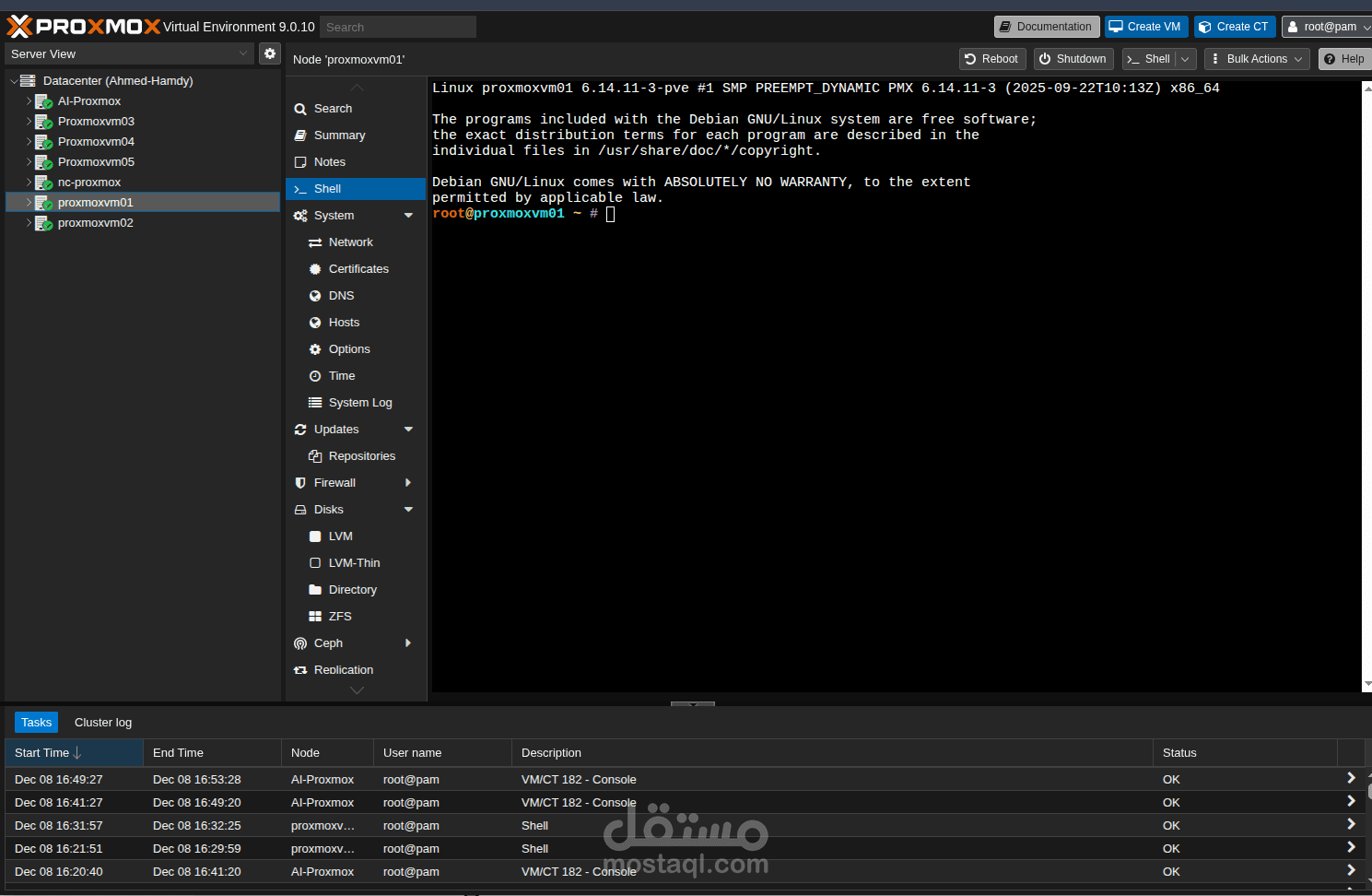Select the Shell menu entry
1372x896 pixels.
pos(356,189)
